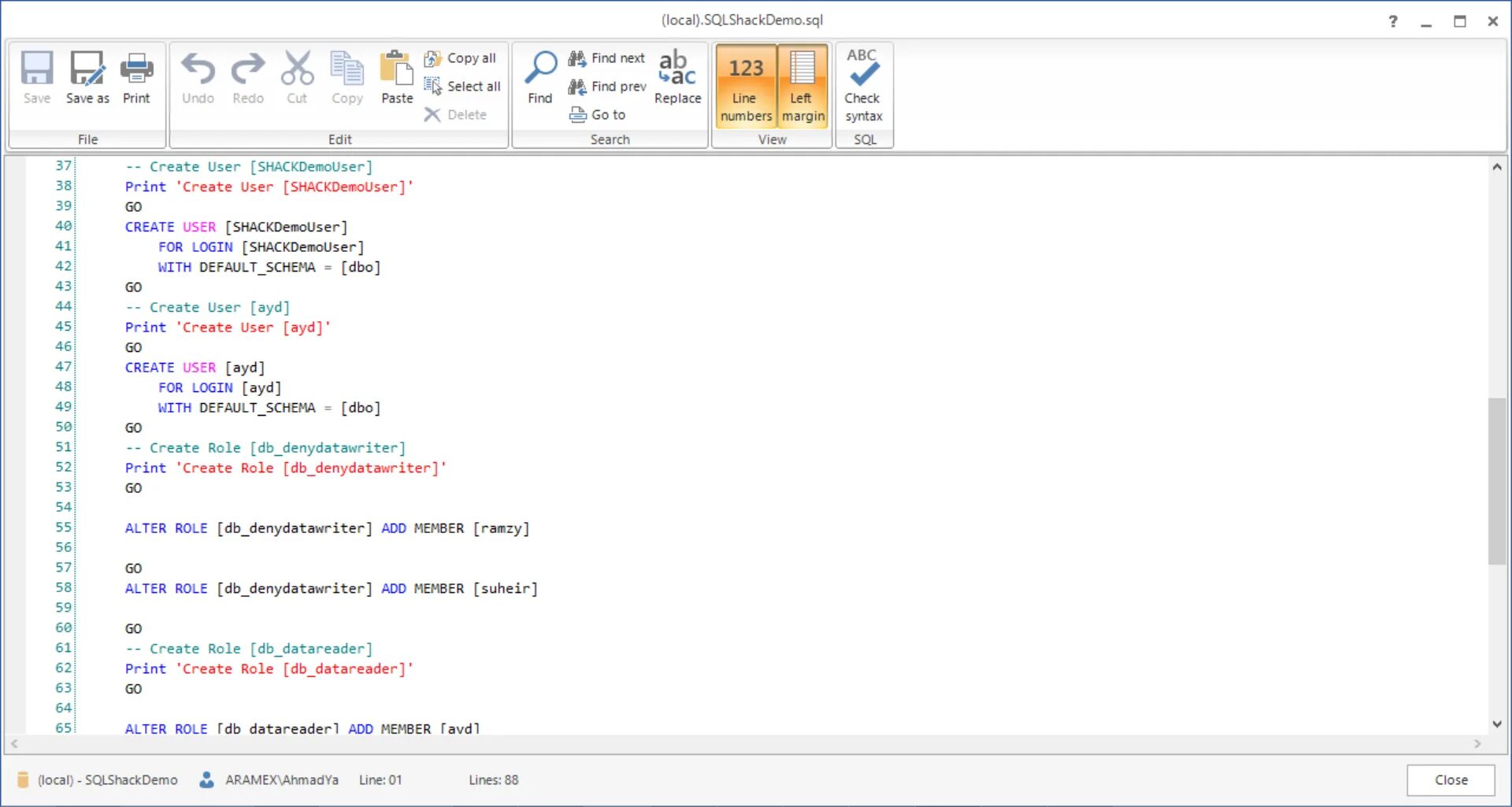Maximize the script window
Screen dimensions: 1512x807
(x=1460, y=21)
